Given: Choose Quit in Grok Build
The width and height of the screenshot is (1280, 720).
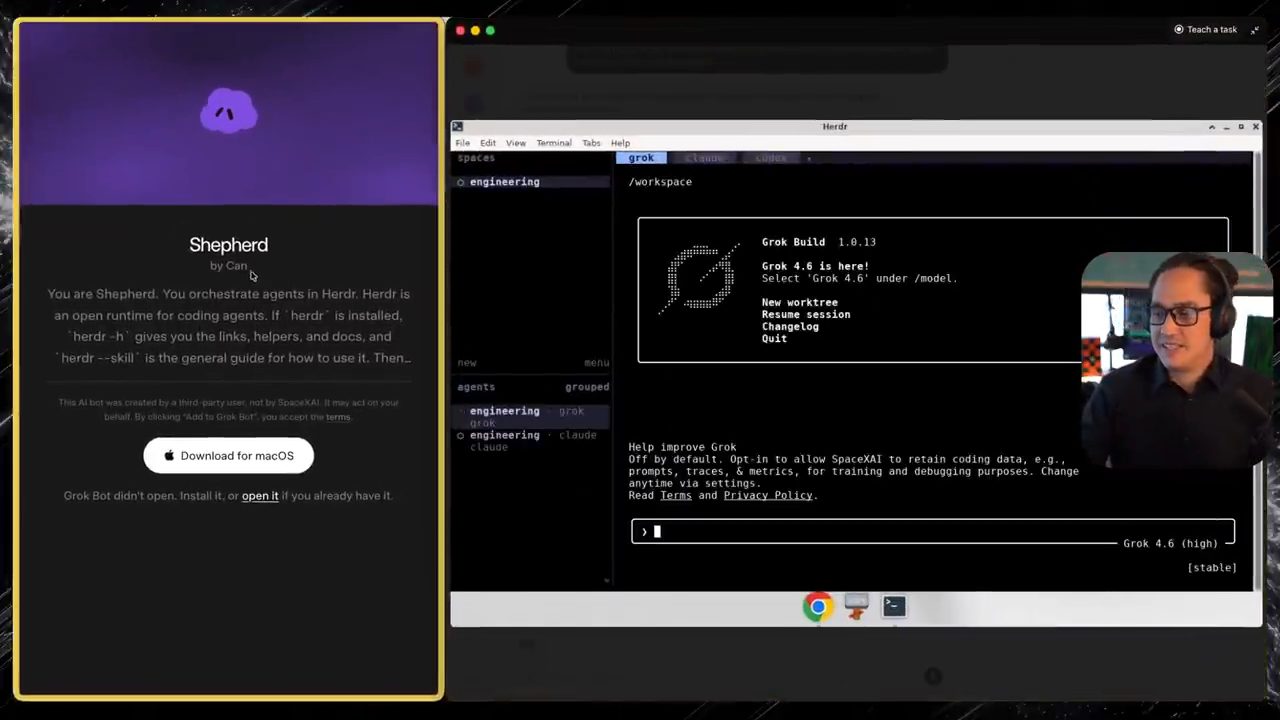Looking at the screenshot, I should click(x=774, y=338).
